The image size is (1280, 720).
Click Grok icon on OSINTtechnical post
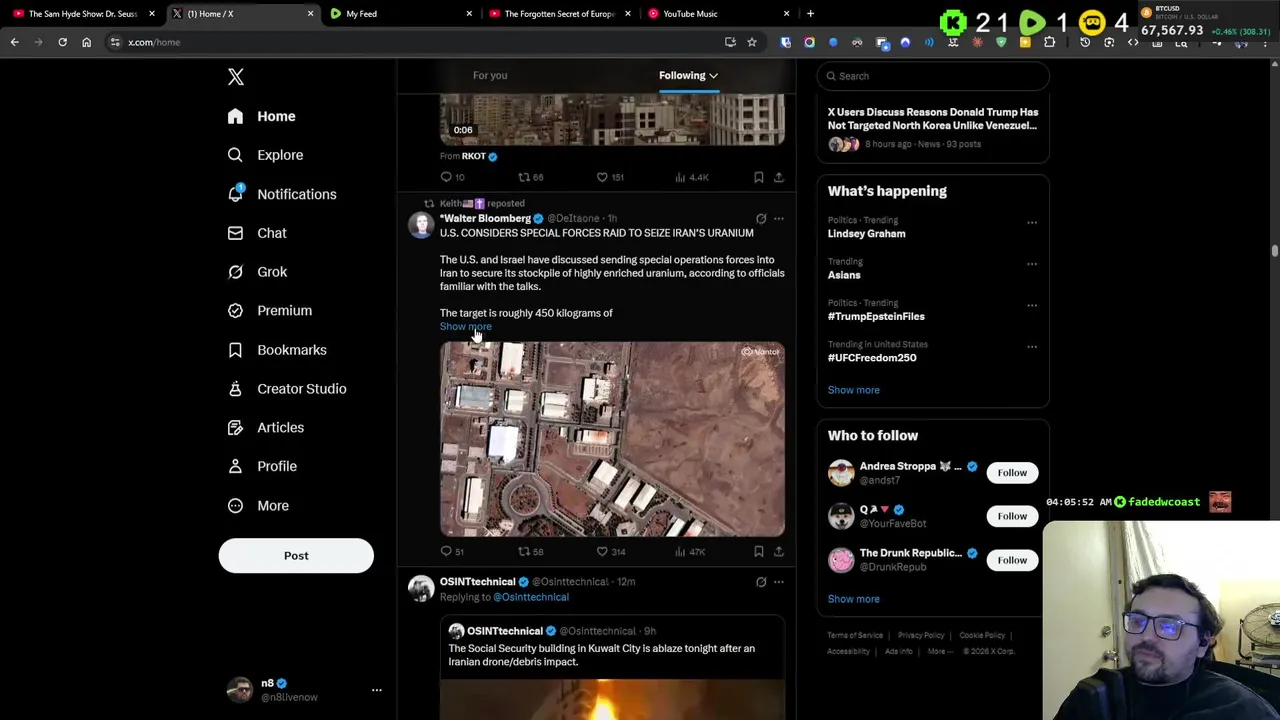click(x=761, y=582)
